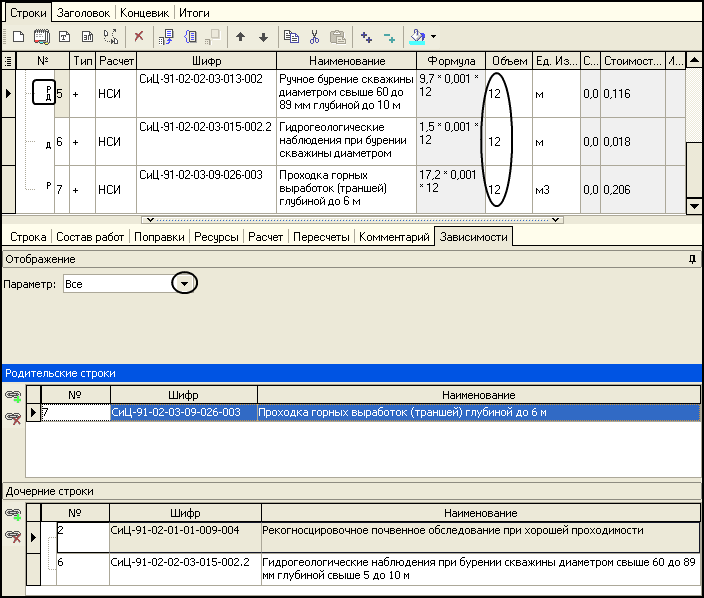The width and height of the screenshot is (704, 598).
Task: Add link in Родительские строки panel
Action: pos(13,396)
